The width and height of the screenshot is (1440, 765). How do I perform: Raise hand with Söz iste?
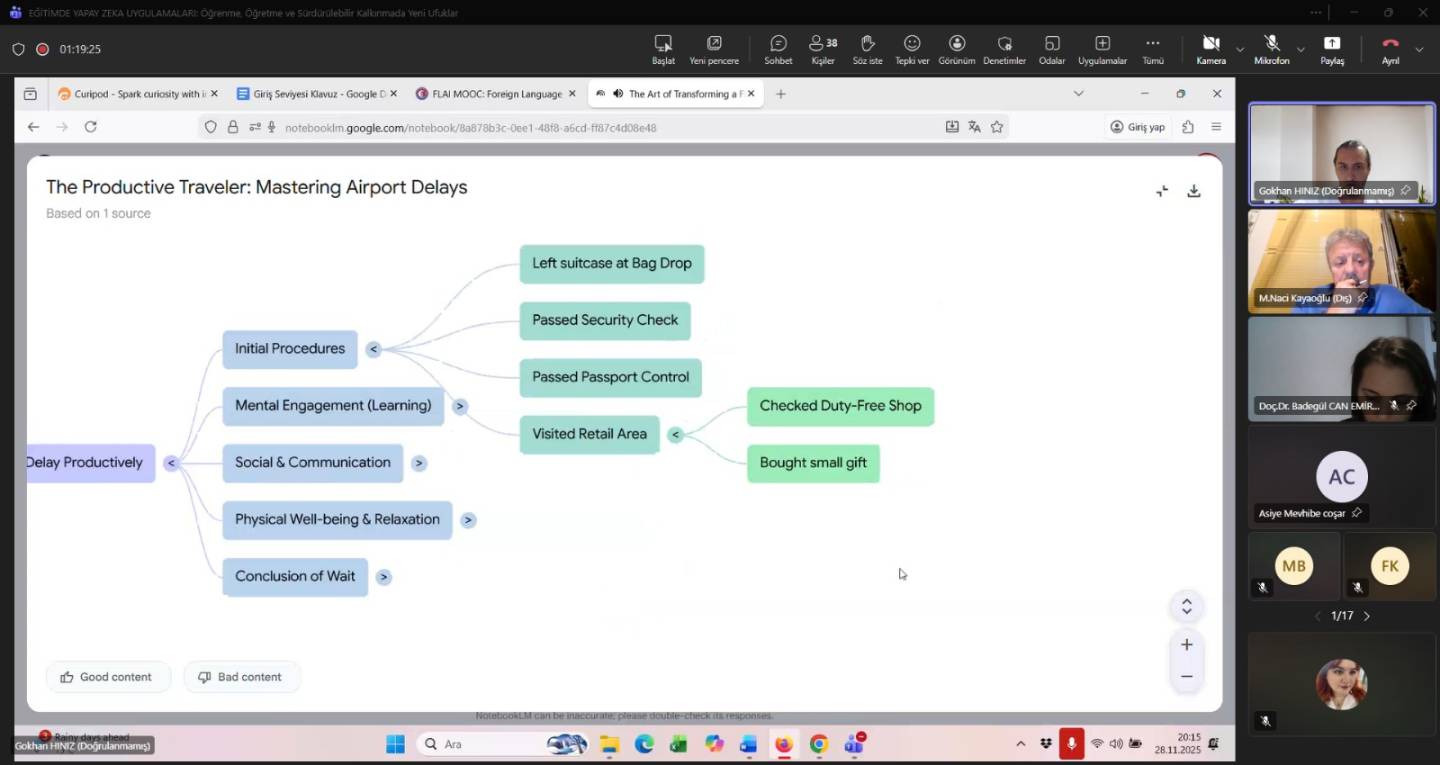coord(867,48)
